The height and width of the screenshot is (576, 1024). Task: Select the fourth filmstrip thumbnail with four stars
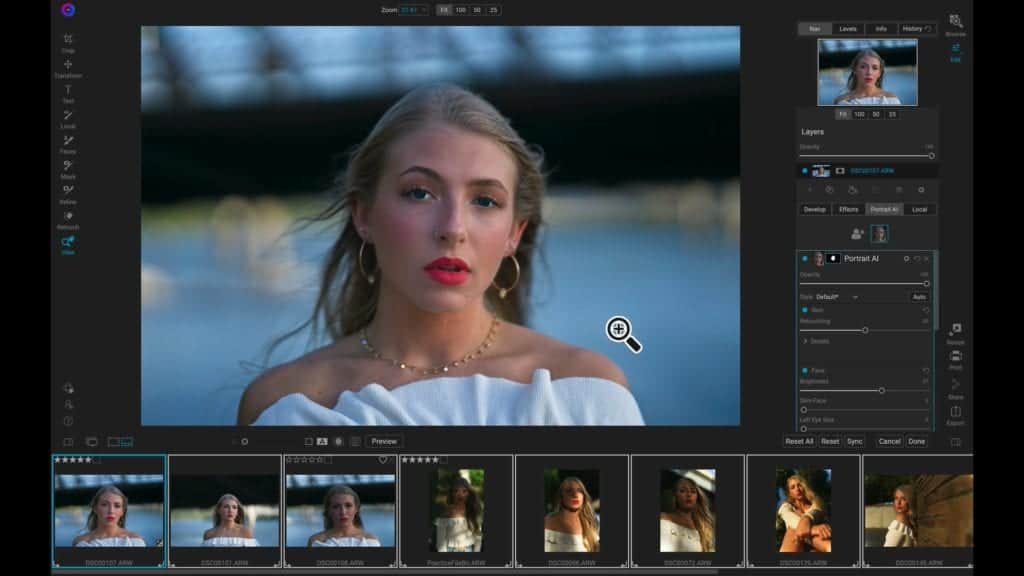point(456,511)
